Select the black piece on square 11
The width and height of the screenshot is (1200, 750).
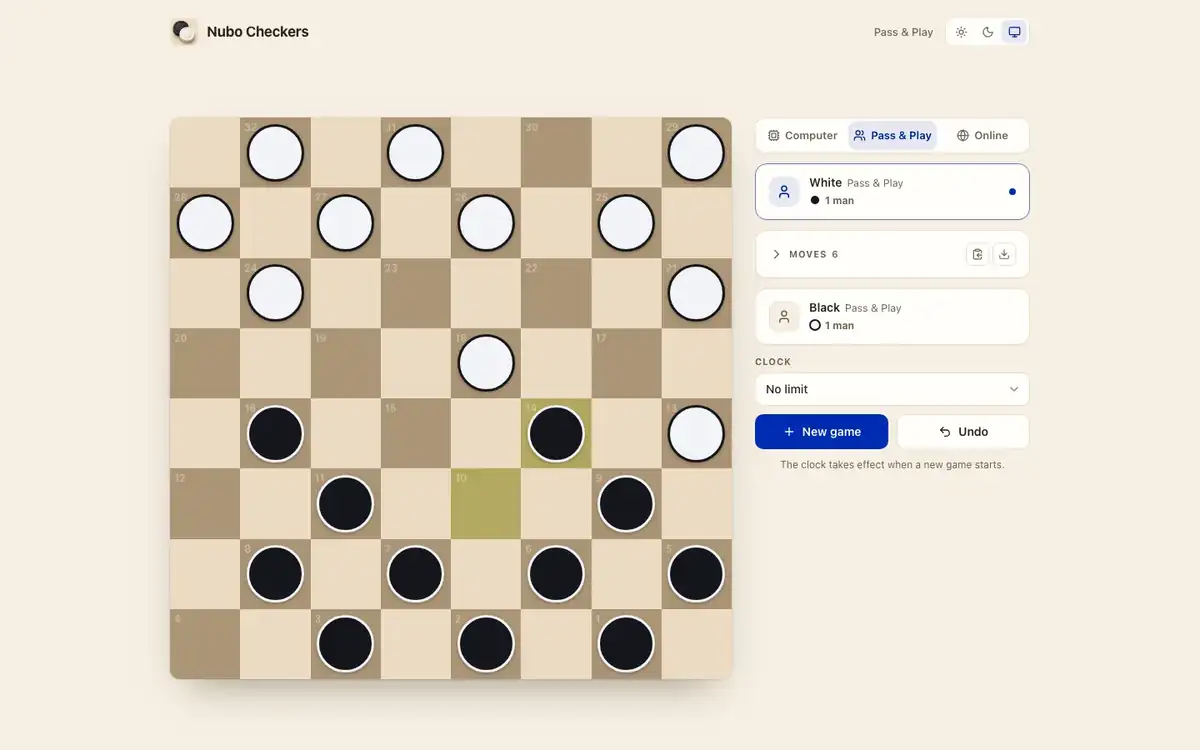pos(345,504)
